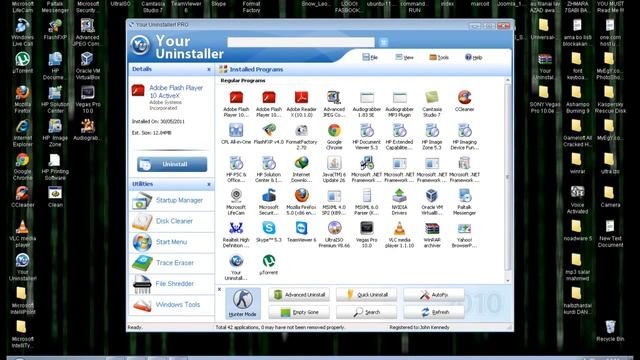Click the Empty Gone button
The height and width of the screenshot is (360, 640).
[x=299, y=312]
